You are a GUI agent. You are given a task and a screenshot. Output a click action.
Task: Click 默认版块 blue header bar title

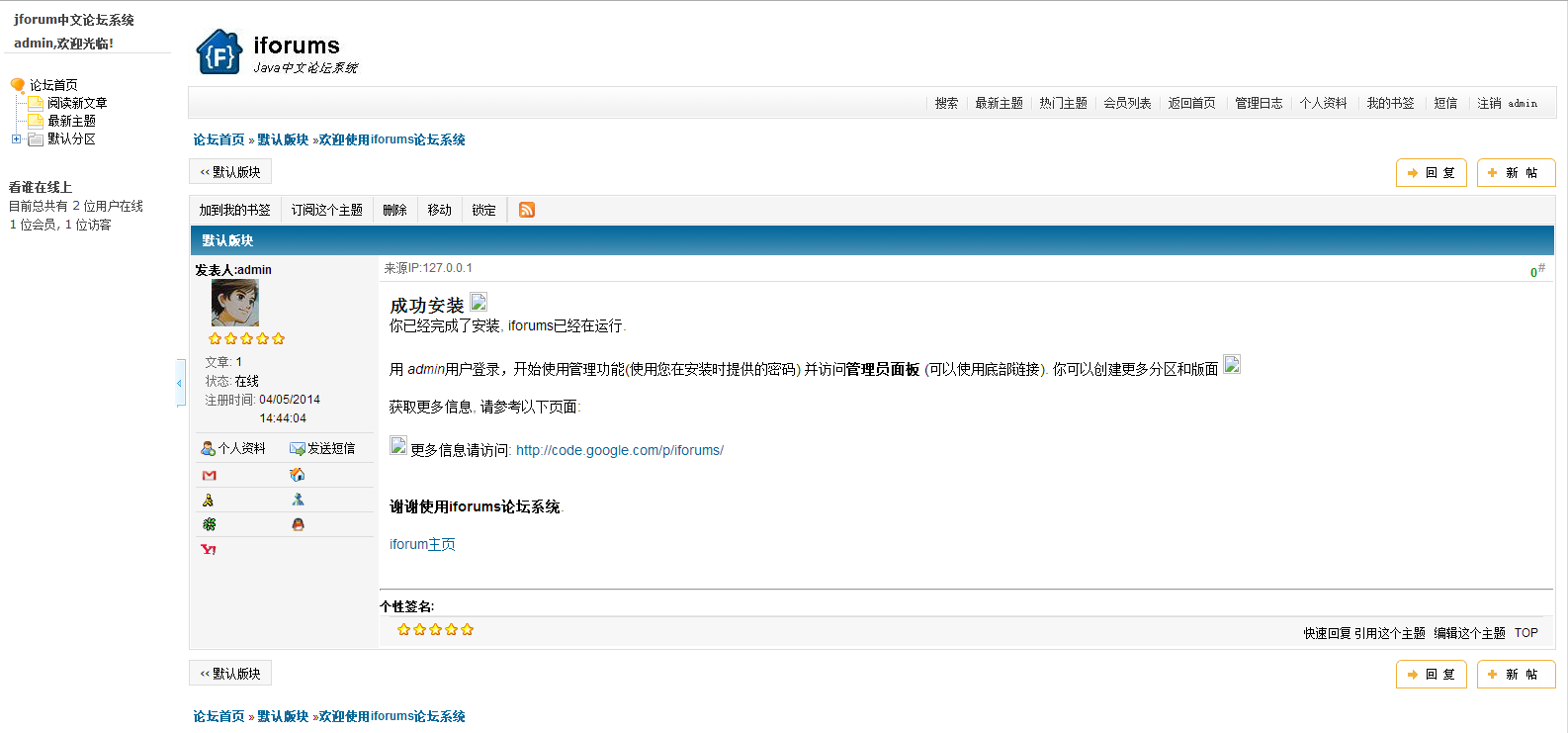coord(227,240)
